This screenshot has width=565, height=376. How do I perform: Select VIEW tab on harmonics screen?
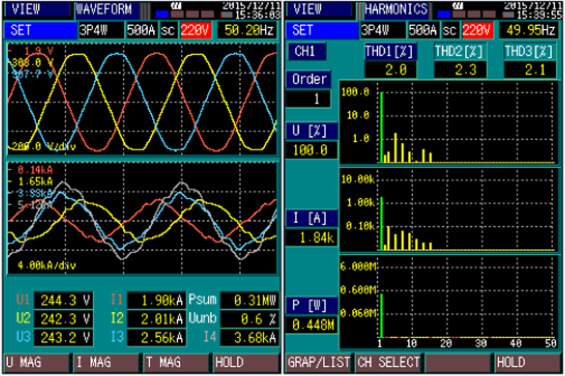tap(319, 10)
